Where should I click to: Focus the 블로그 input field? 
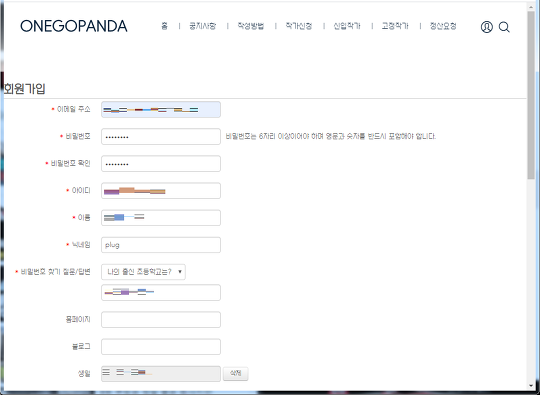coord(161,347)
